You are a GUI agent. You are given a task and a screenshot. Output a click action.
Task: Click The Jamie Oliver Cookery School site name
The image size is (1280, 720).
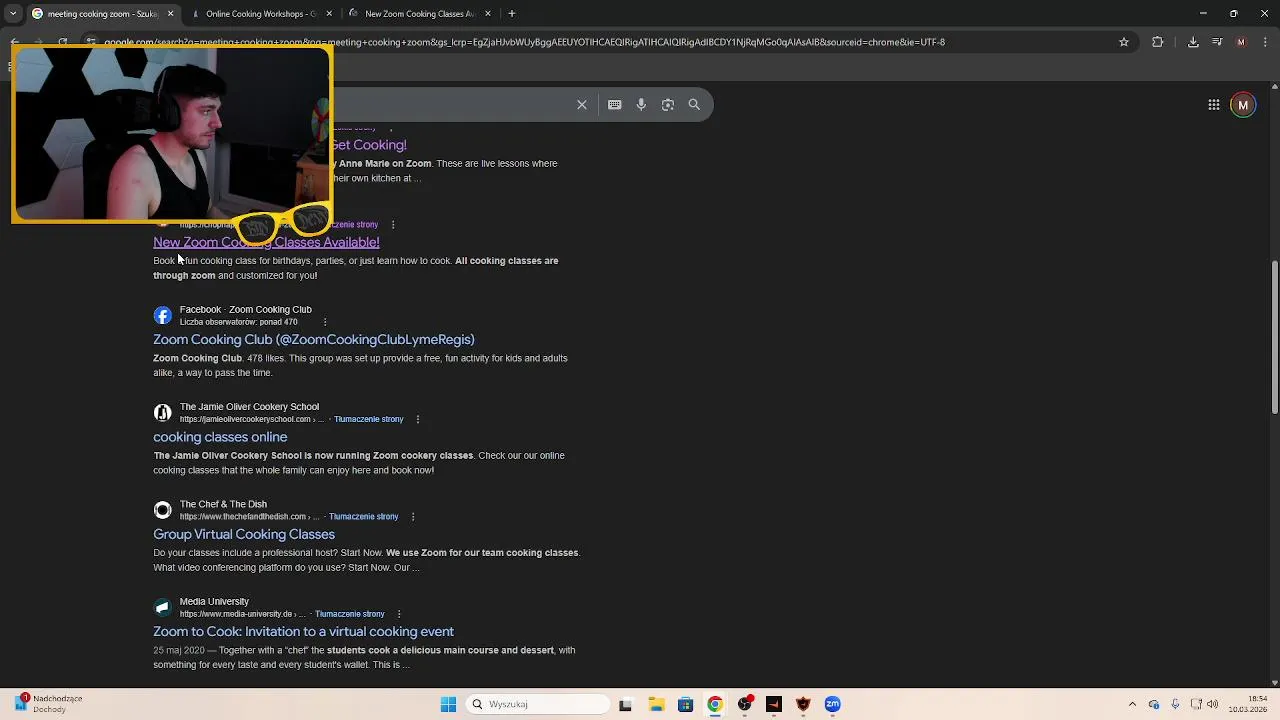[249, 407]
